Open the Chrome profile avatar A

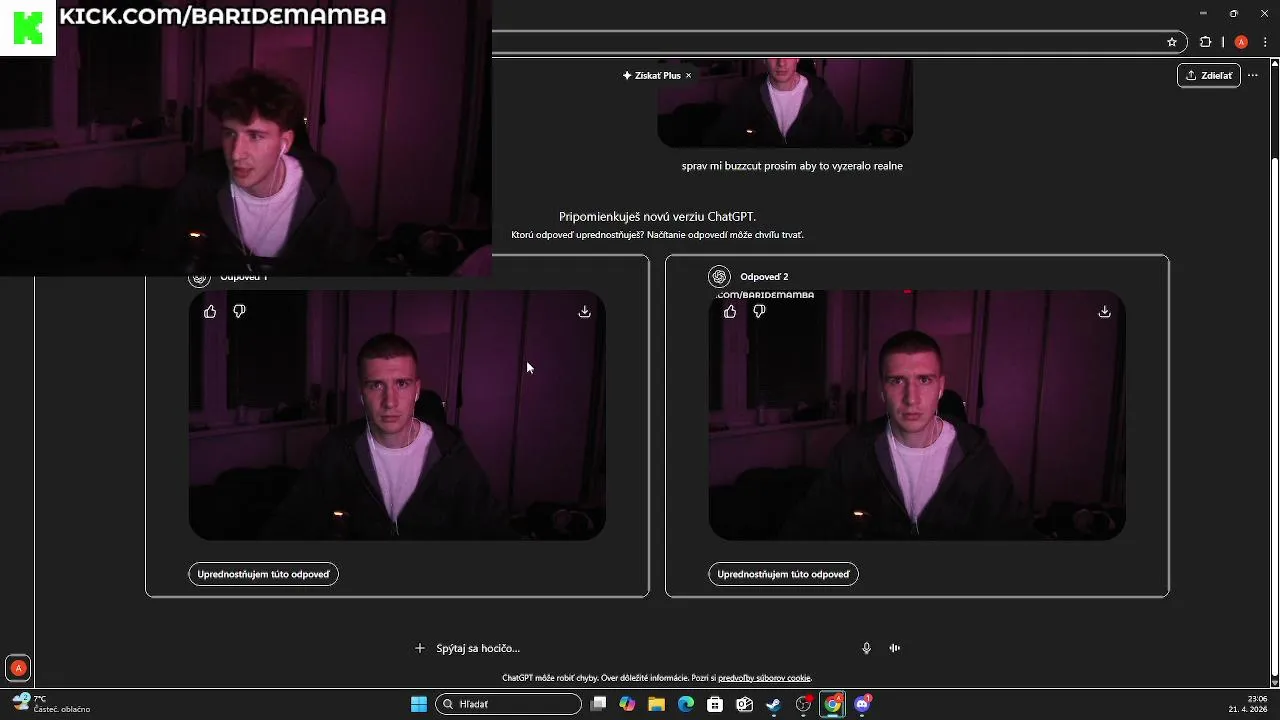[1241, 42]
